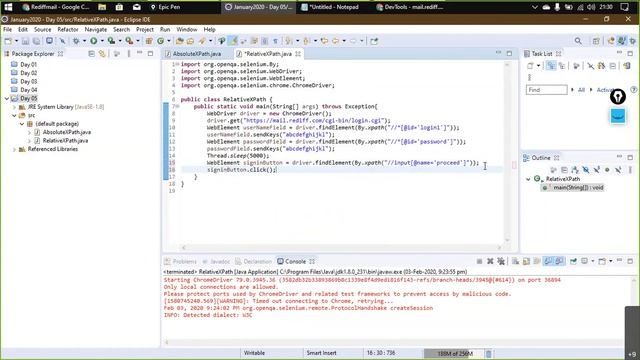The image size is (640, 360).
Task: Open the Source menu
Action: pyautogui.click(x=42, y=30)
